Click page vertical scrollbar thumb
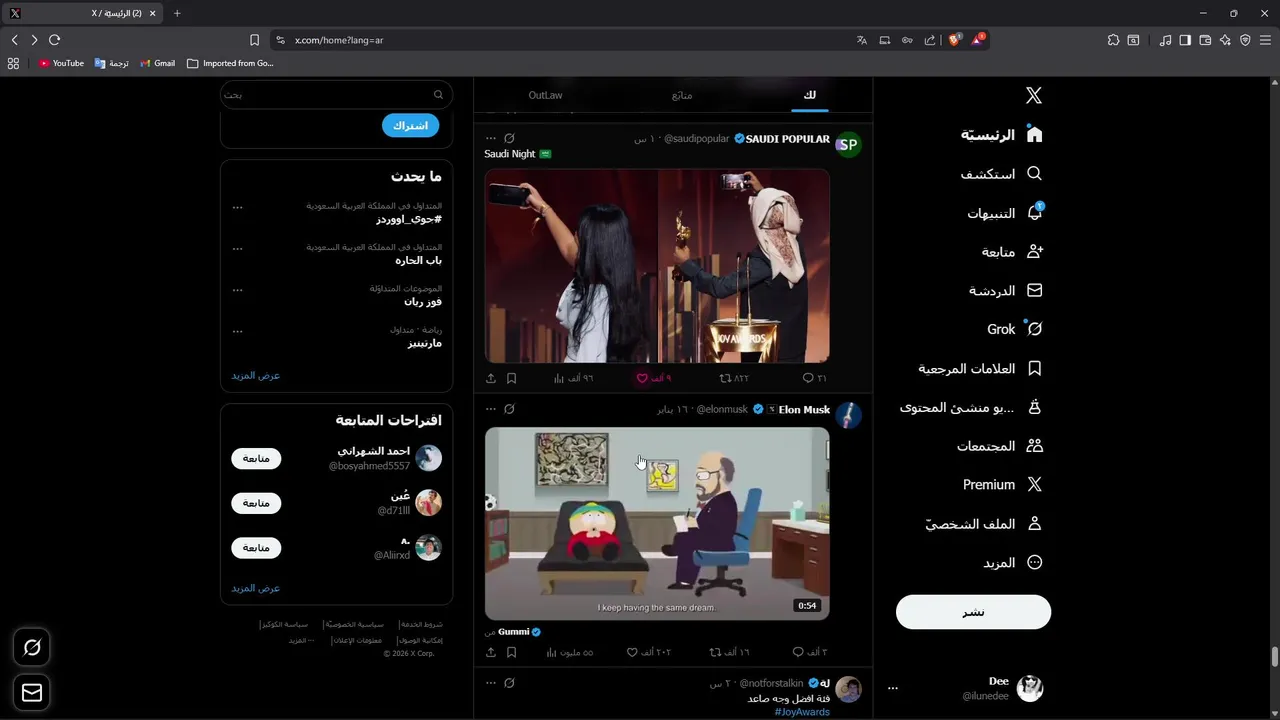This screenshot has width=1280, height=720. click(x=1274, y=657)
